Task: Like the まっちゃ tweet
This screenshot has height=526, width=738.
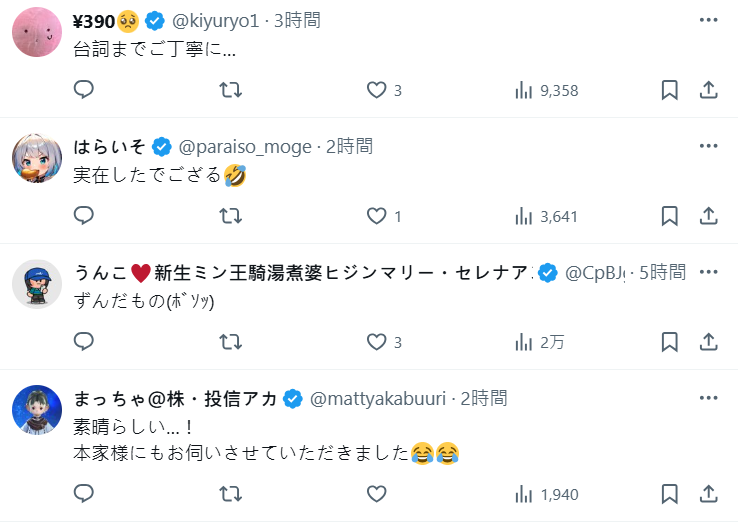Action: point(376,494)
